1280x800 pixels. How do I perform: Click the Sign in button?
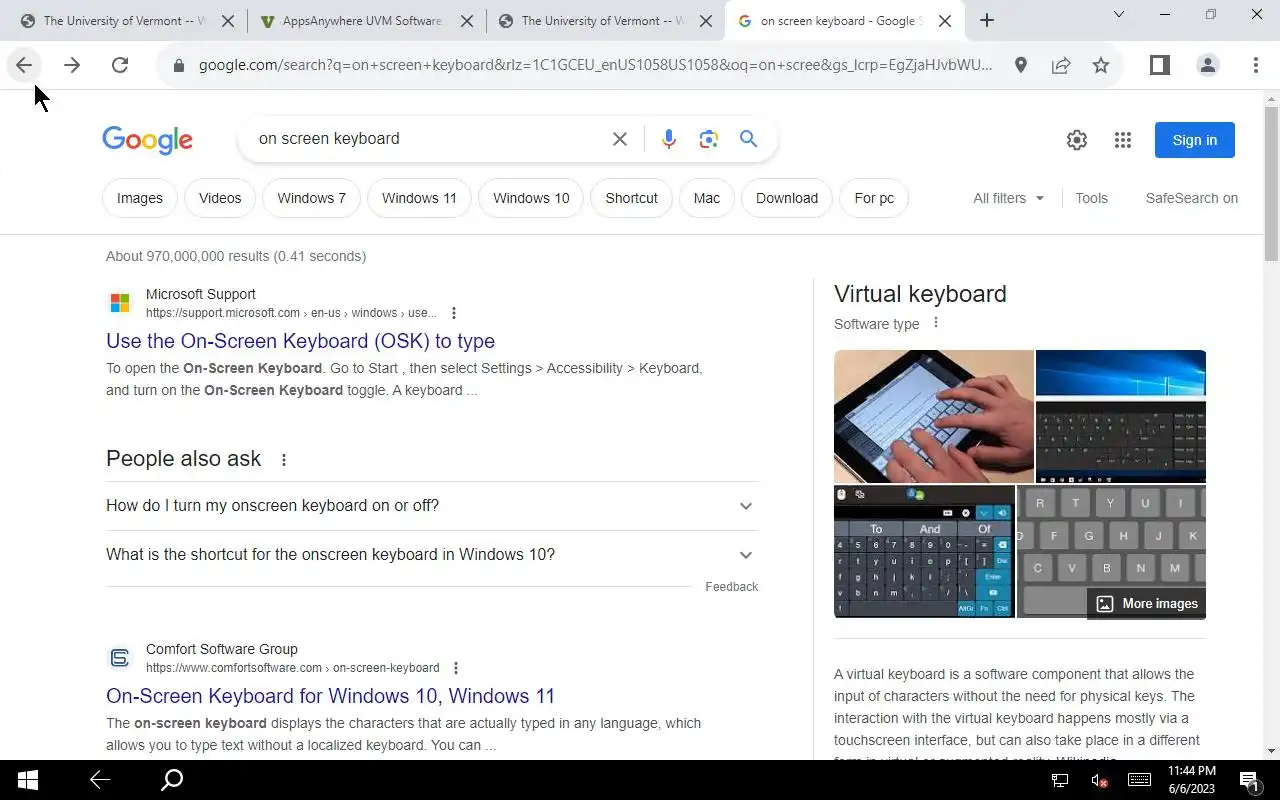point(1195,140)
